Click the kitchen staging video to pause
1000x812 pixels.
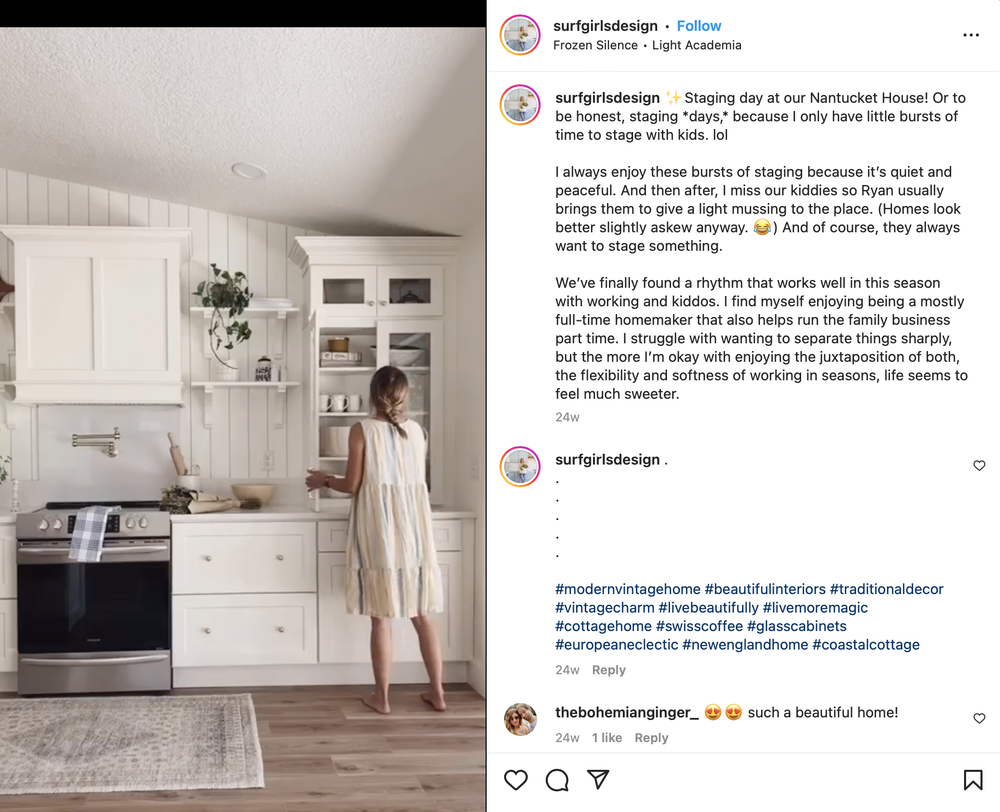(x=243, y=419)
